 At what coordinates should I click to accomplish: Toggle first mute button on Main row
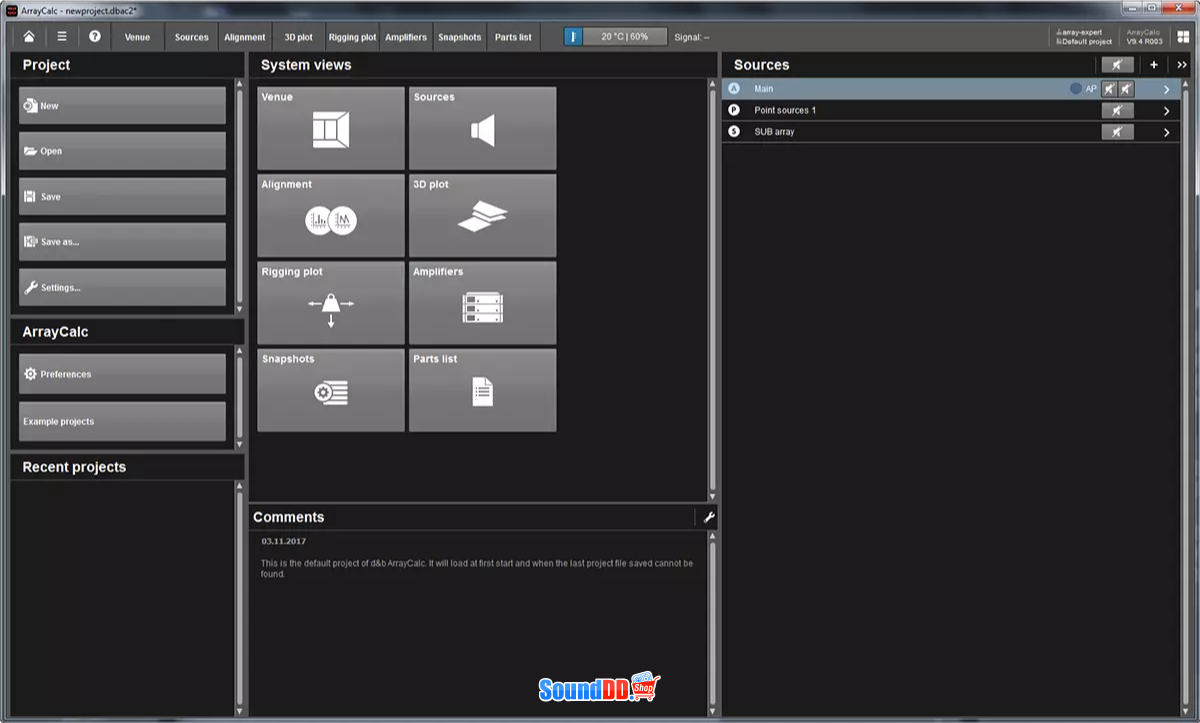[1109, 89]
